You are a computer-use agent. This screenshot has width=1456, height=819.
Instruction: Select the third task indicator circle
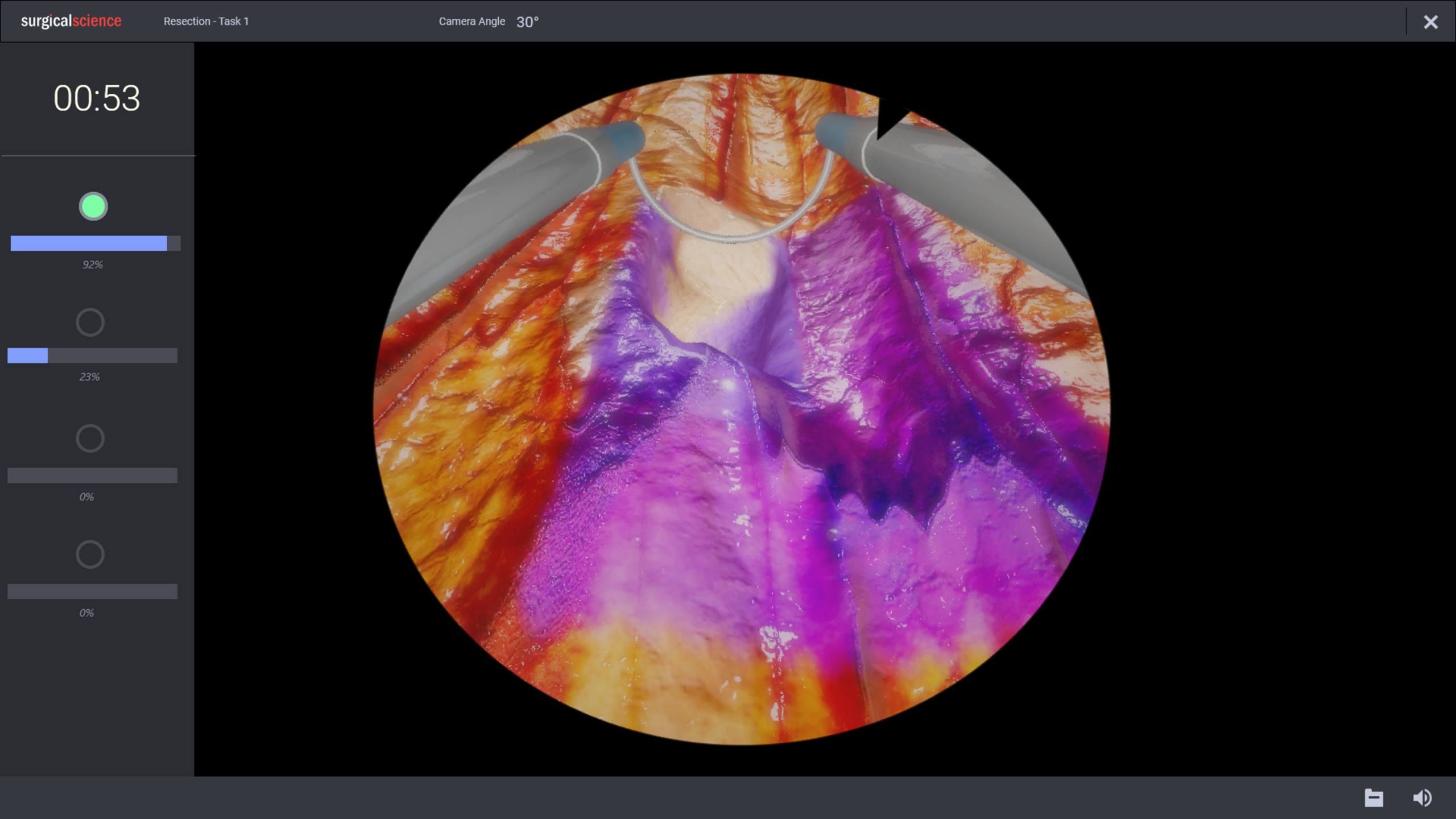tap(90, 439)
